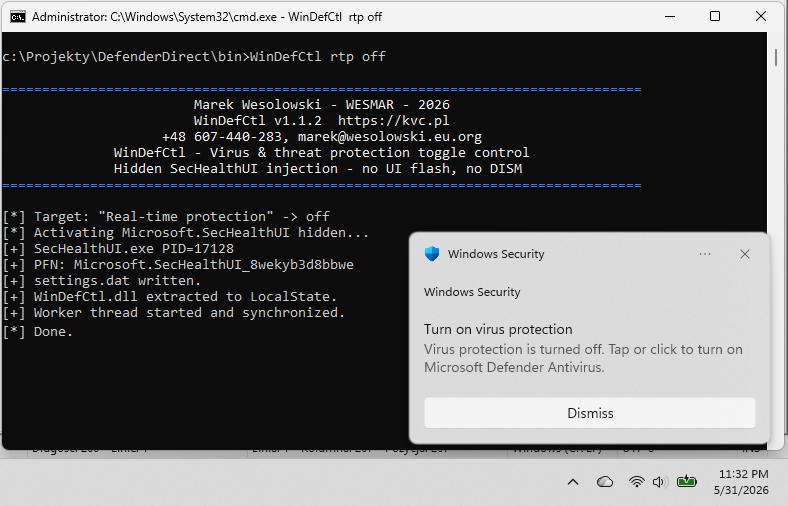Click the Done. output line

[x=38, y=332]
